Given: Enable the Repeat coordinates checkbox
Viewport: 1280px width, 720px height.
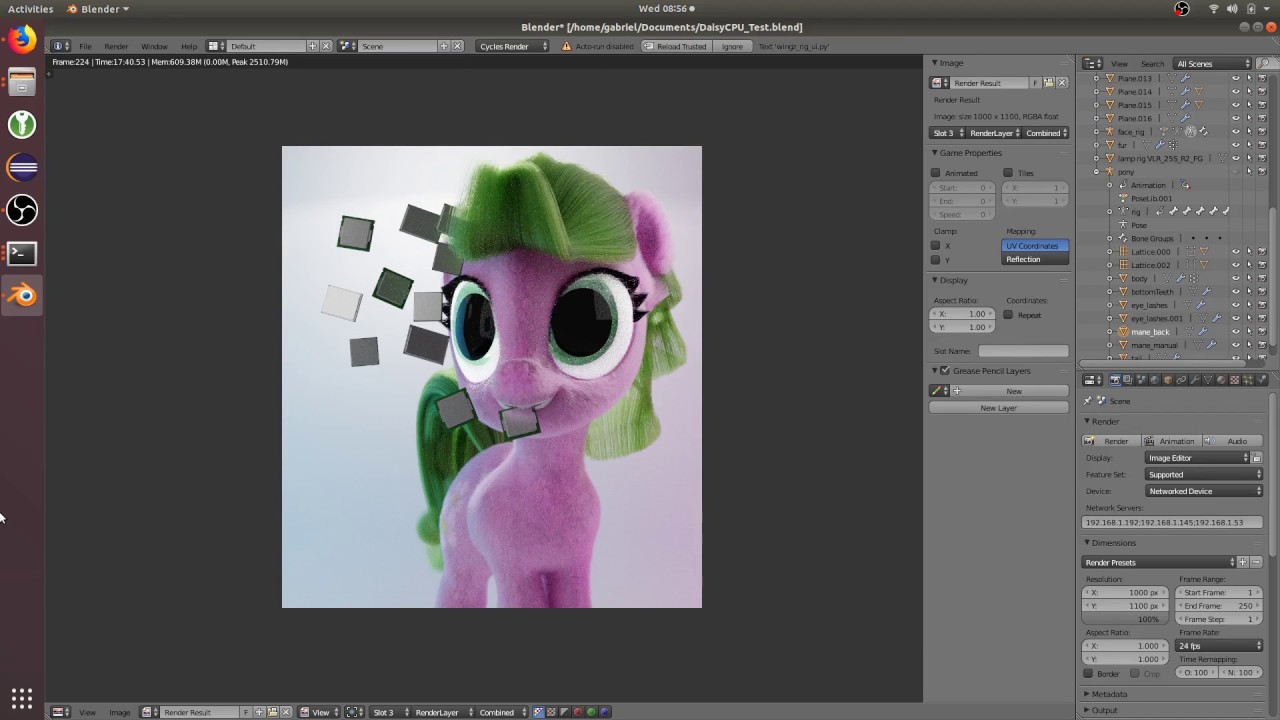Looking at the screenshot, I should 1008,315.
